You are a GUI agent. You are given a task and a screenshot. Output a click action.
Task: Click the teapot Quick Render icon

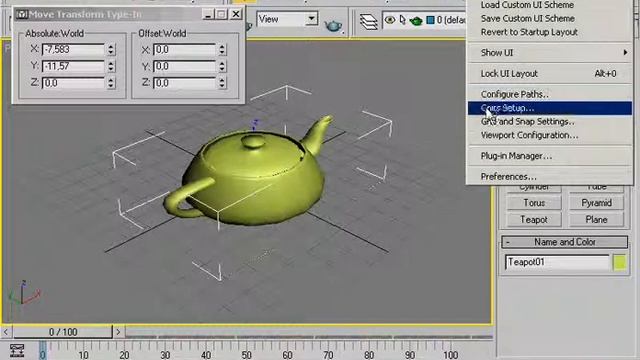[333, 26]
